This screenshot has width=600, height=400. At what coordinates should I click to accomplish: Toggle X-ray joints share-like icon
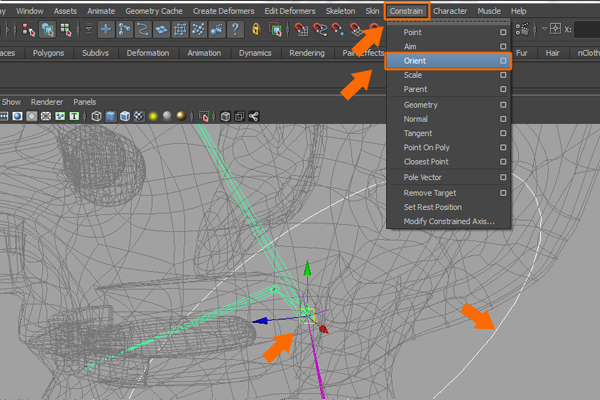tap(254, 116)
